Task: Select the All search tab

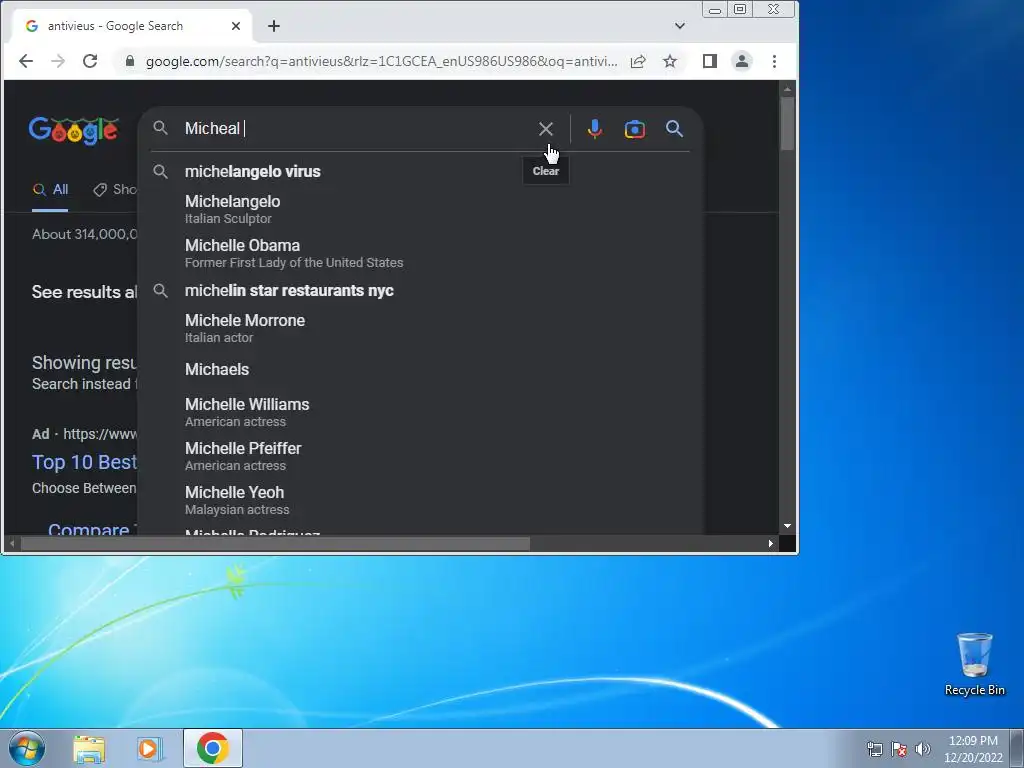Action: (50, 190)
